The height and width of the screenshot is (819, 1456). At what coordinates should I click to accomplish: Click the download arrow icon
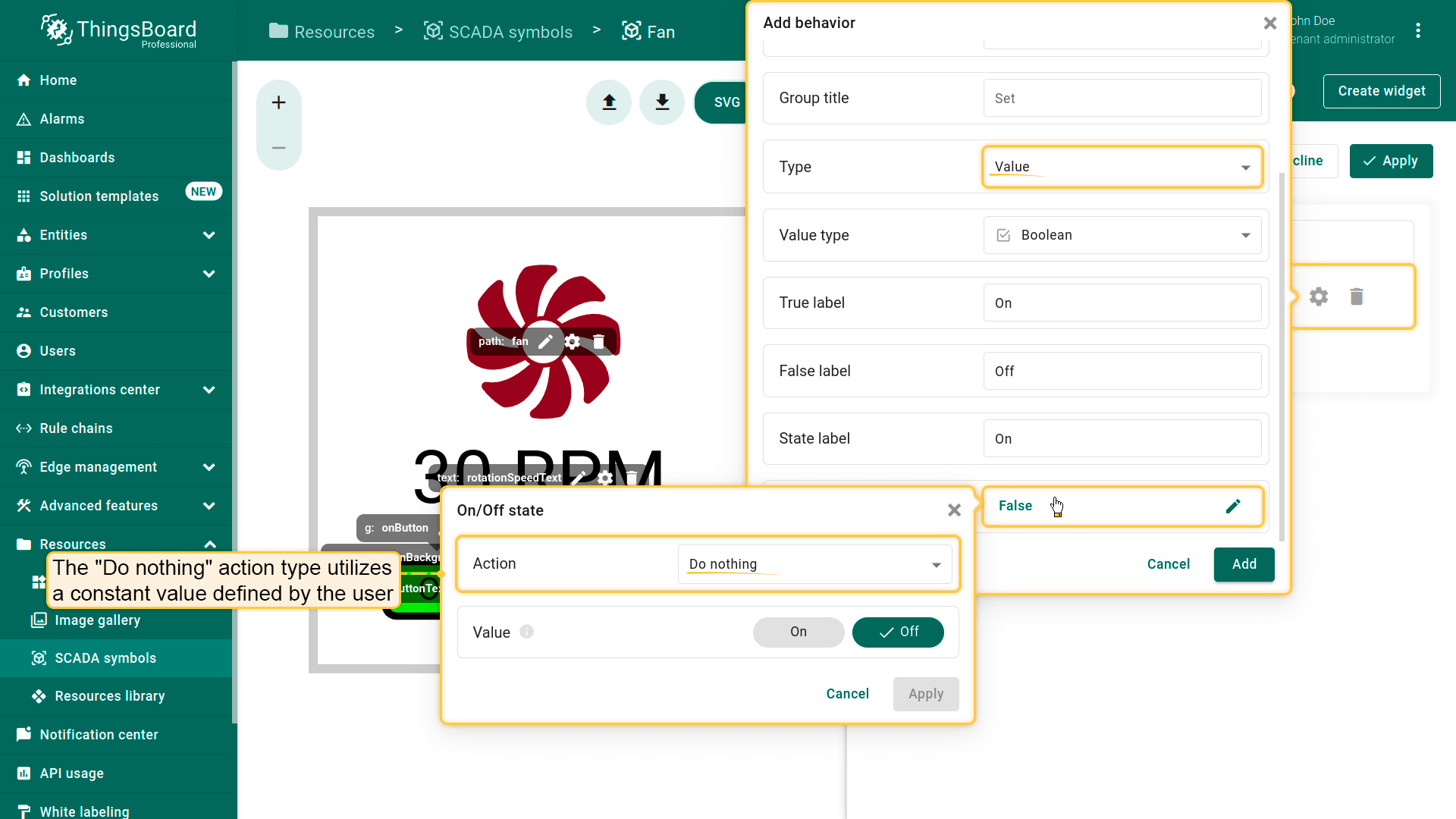coord(662,102)
